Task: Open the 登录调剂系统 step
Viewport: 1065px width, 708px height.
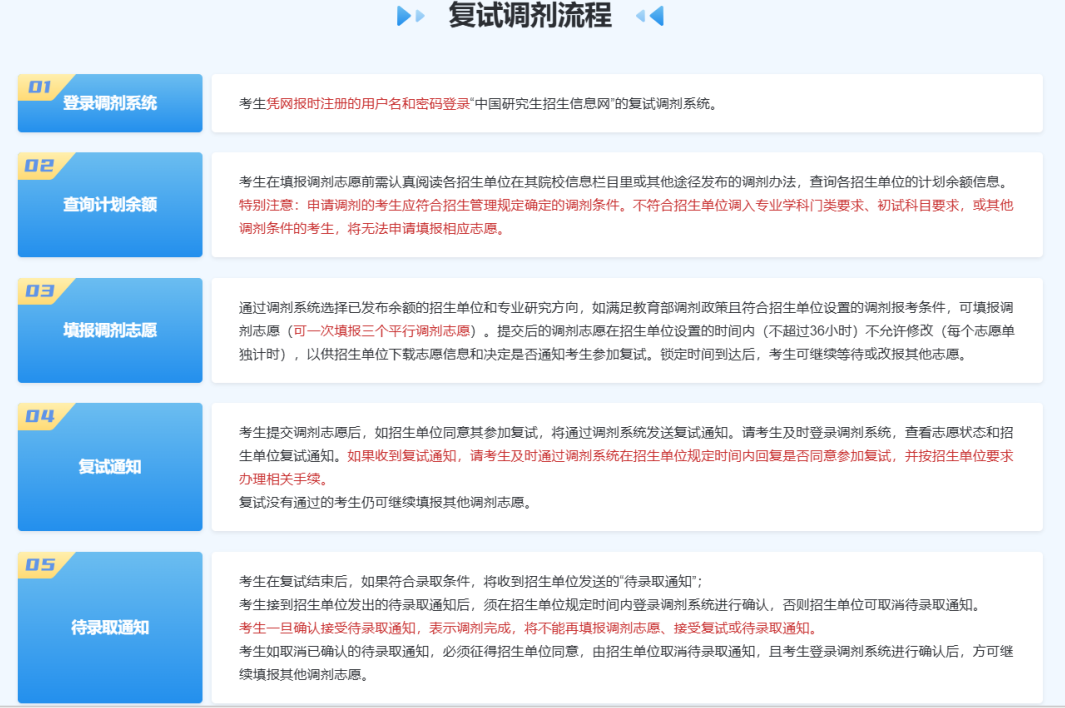Action: point(110,103)
